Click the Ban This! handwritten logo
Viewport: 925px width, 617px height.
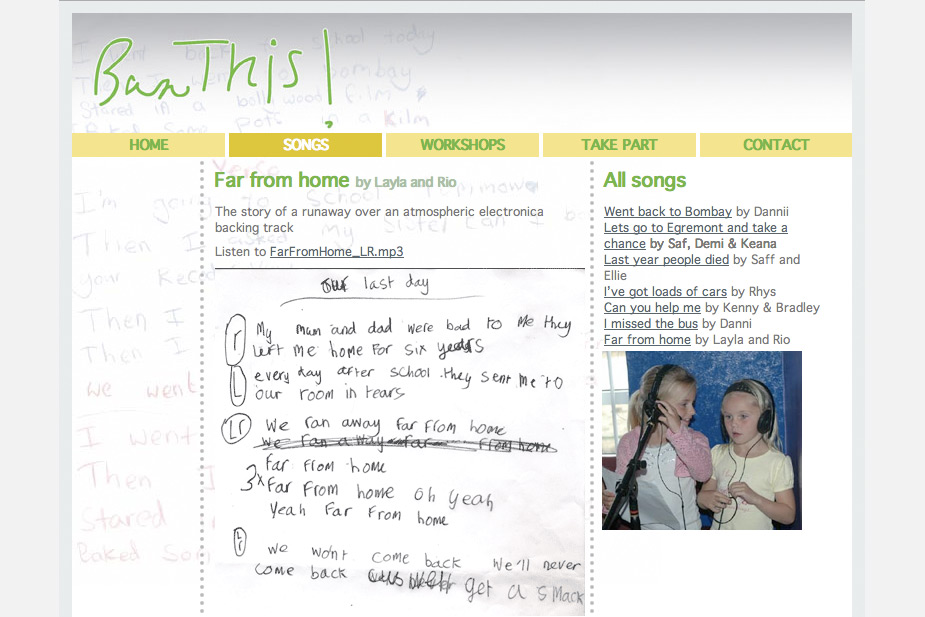tap(210, 75)
